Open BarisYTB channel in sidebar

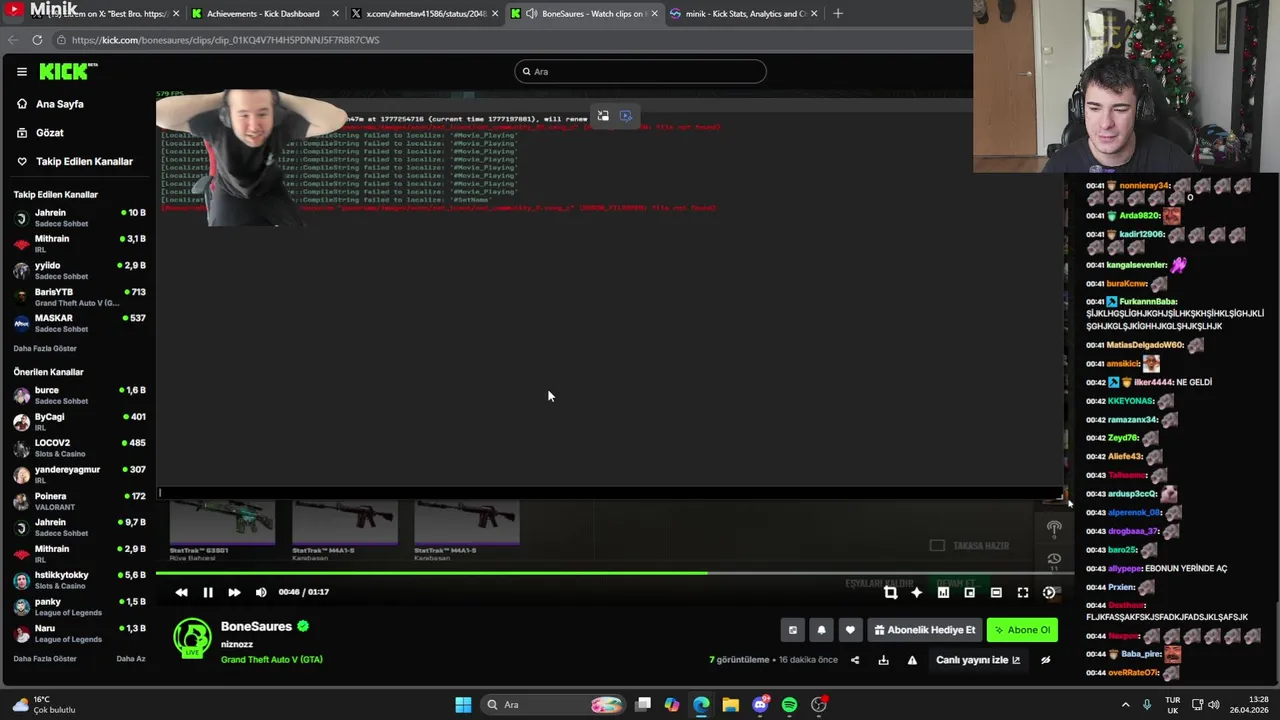(x=80, y=297)
